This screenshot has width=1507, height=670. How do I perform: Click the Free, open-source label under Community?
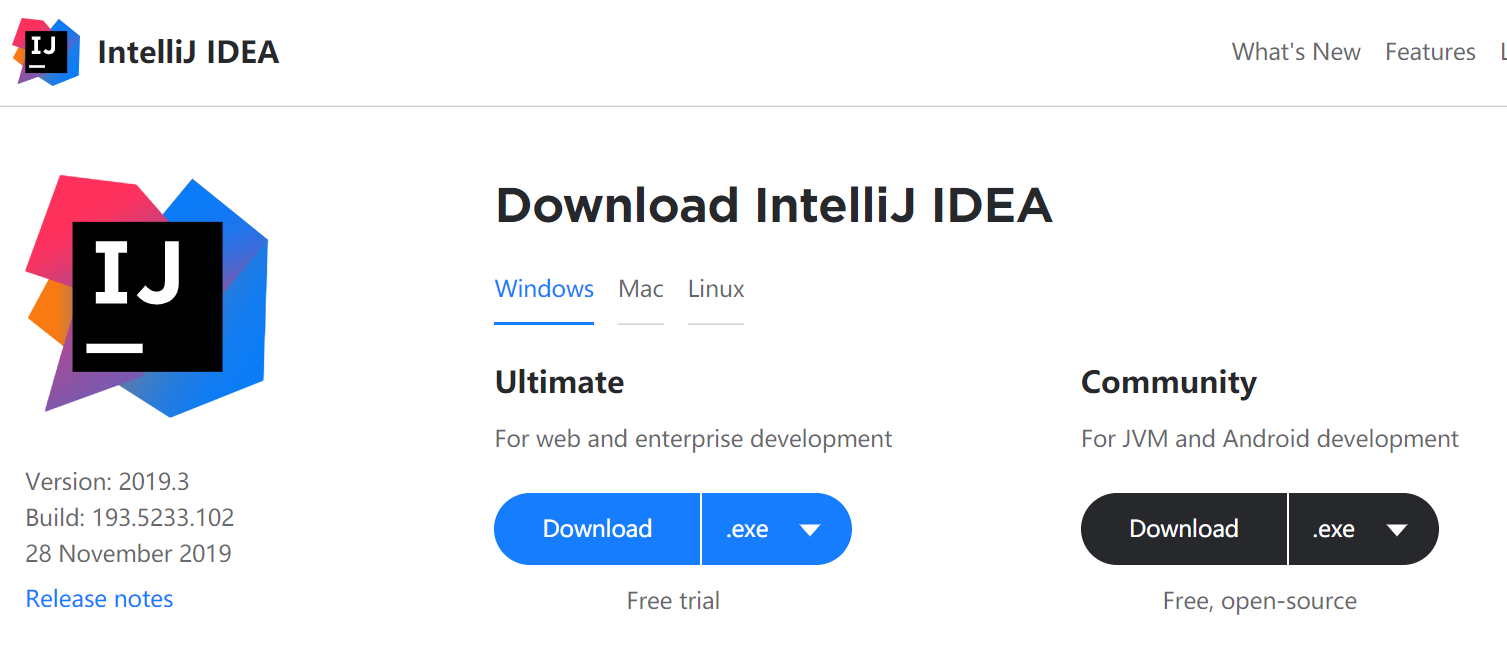(x=1259, y=601)
